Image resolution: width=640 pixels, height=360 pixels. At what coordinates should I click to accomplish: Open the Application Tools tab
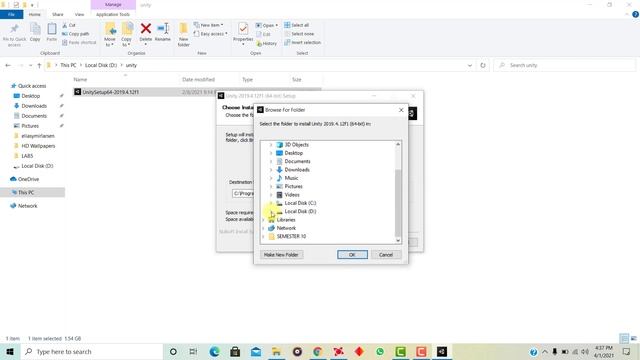[113, 14]
